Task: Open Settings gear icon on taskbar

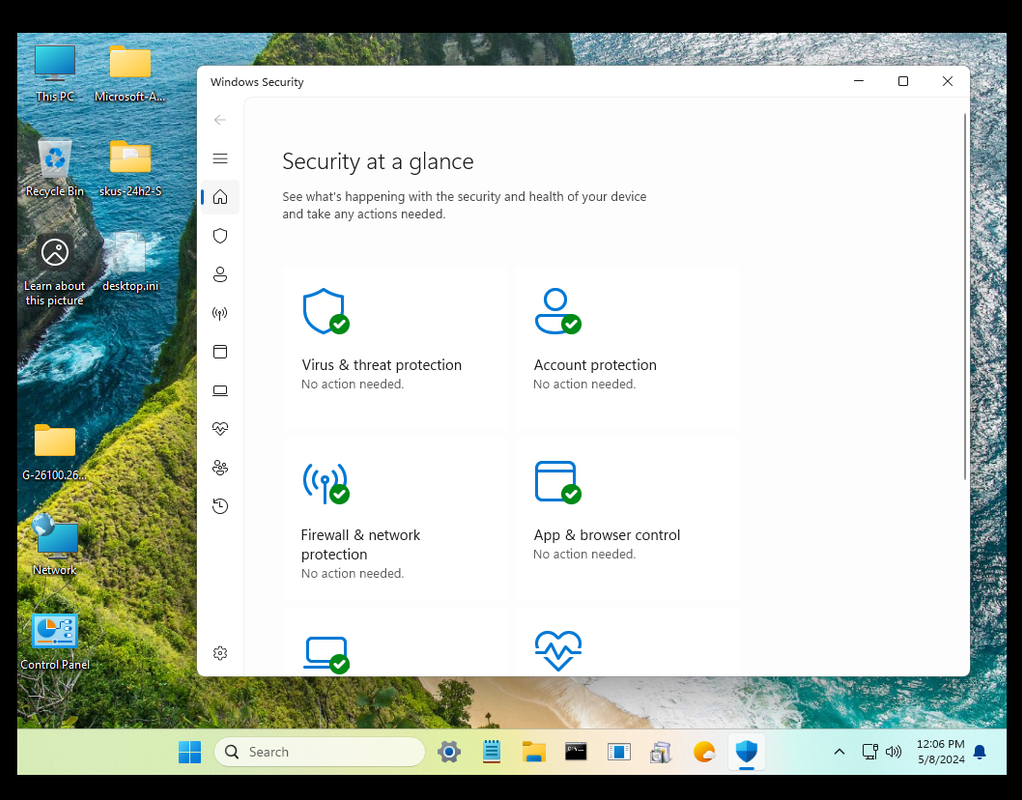Action: 449,752
